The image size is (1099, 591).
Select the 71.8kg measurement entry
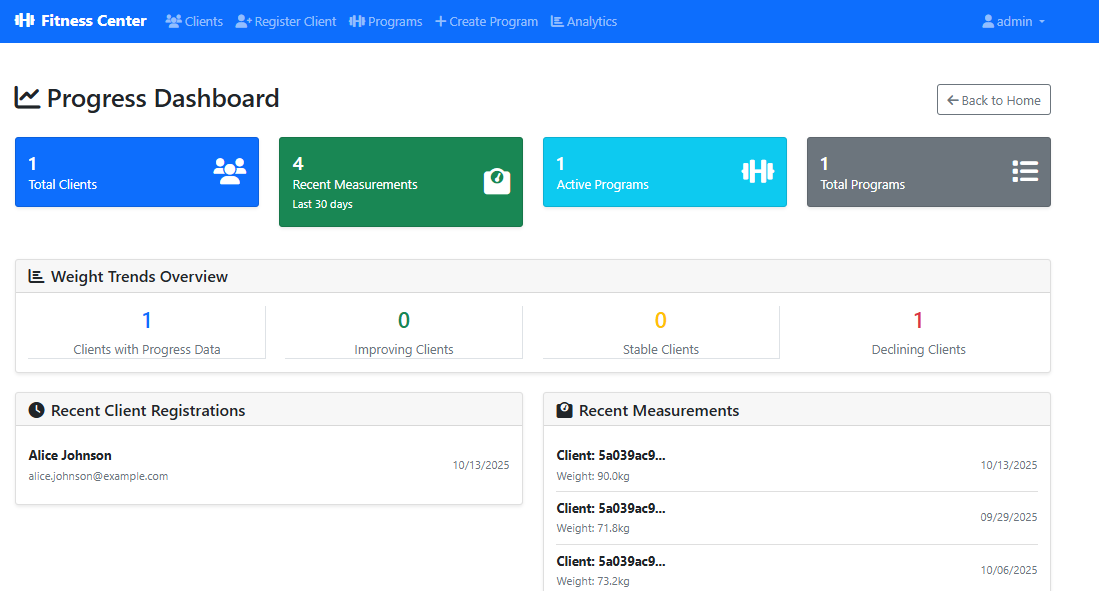(796, 518)
